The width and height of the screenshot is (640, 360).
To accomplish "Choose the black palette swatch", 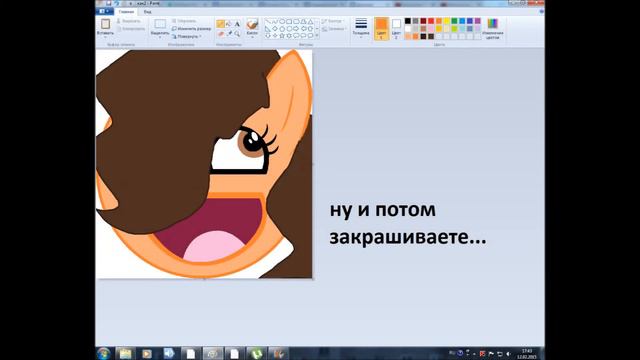I will coord(407,21).
